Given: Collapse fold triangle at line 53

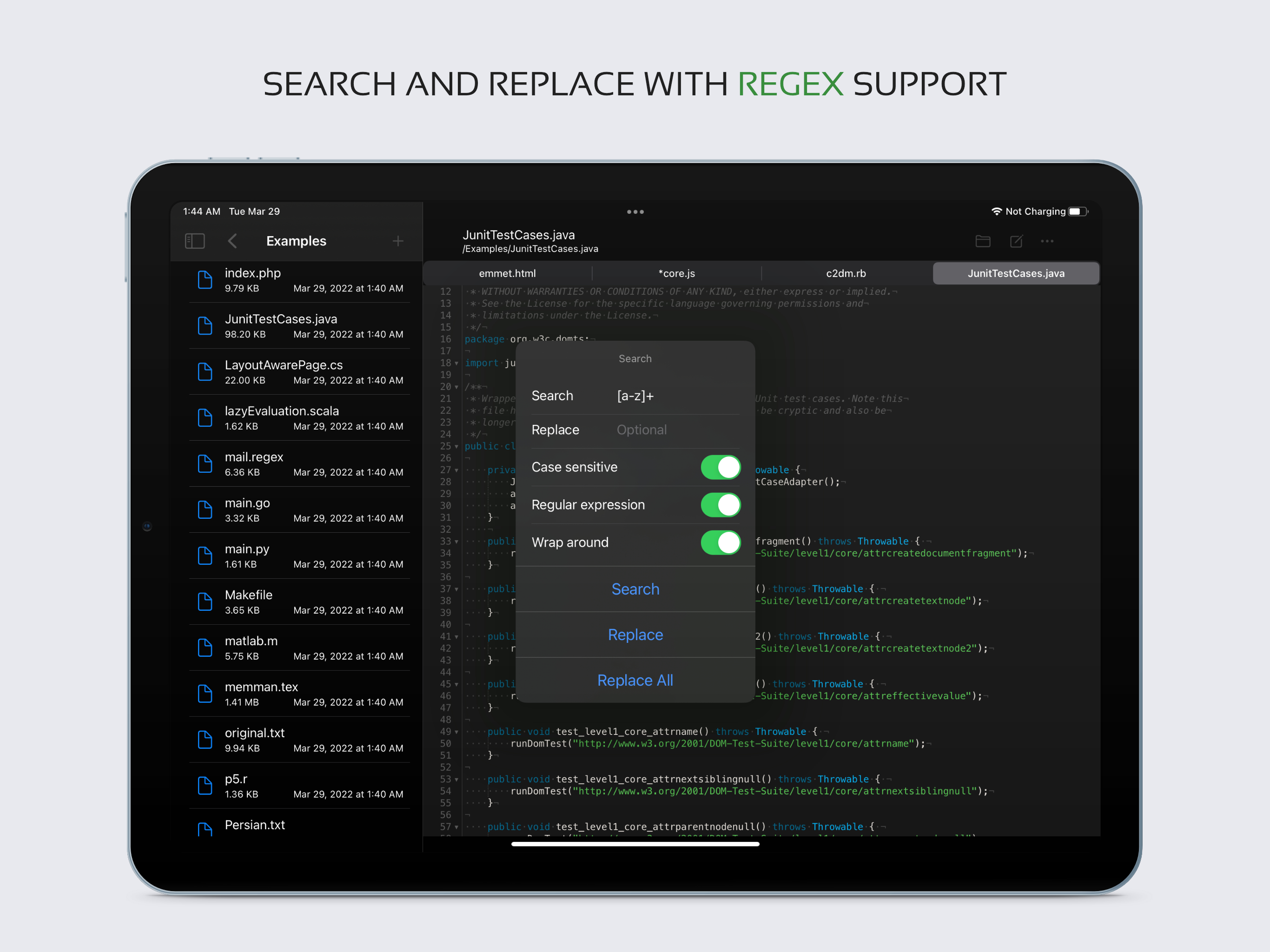Looking at the screenshot, I should pos(456,780).
